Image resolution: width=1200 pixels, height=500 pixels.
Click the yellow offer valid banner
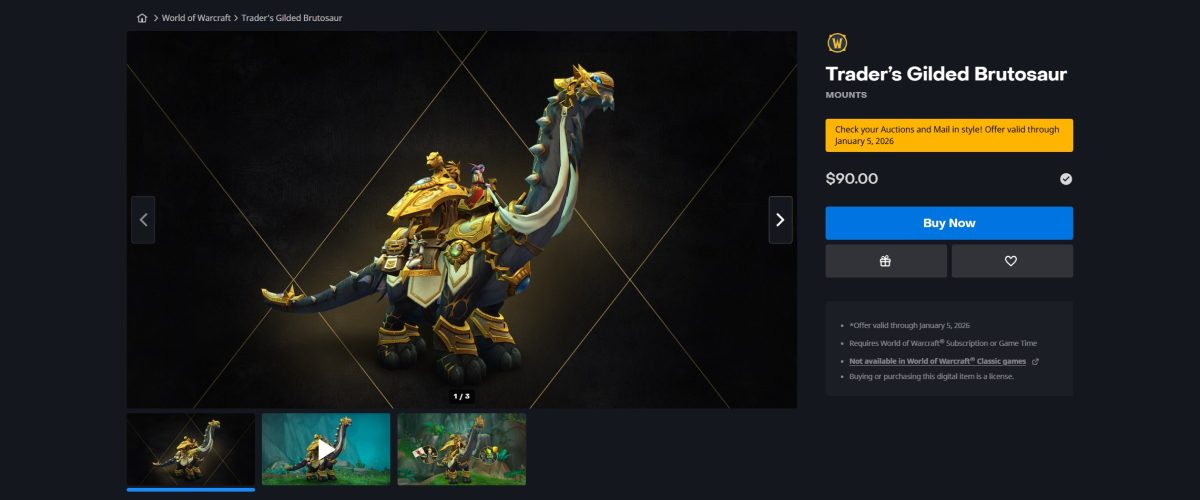click(949, 135)
